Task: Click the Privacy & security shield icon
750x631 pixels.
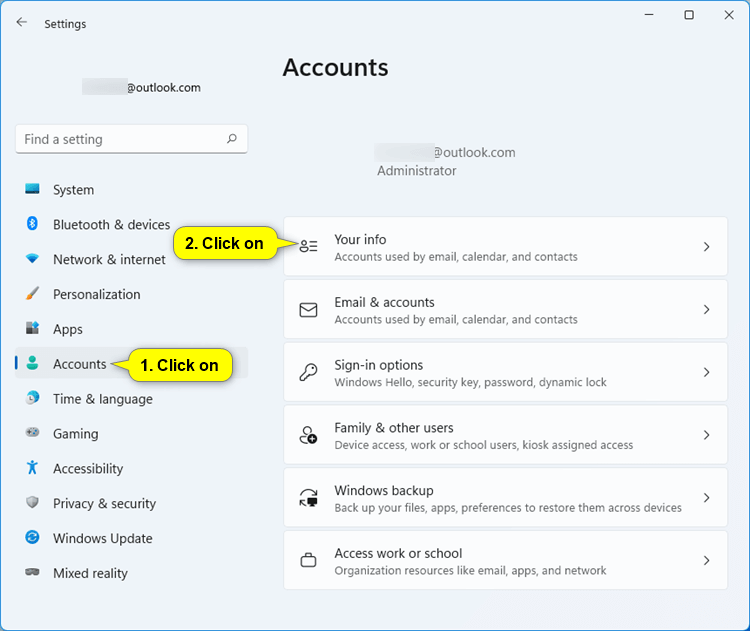Action: tap(32, 502)
